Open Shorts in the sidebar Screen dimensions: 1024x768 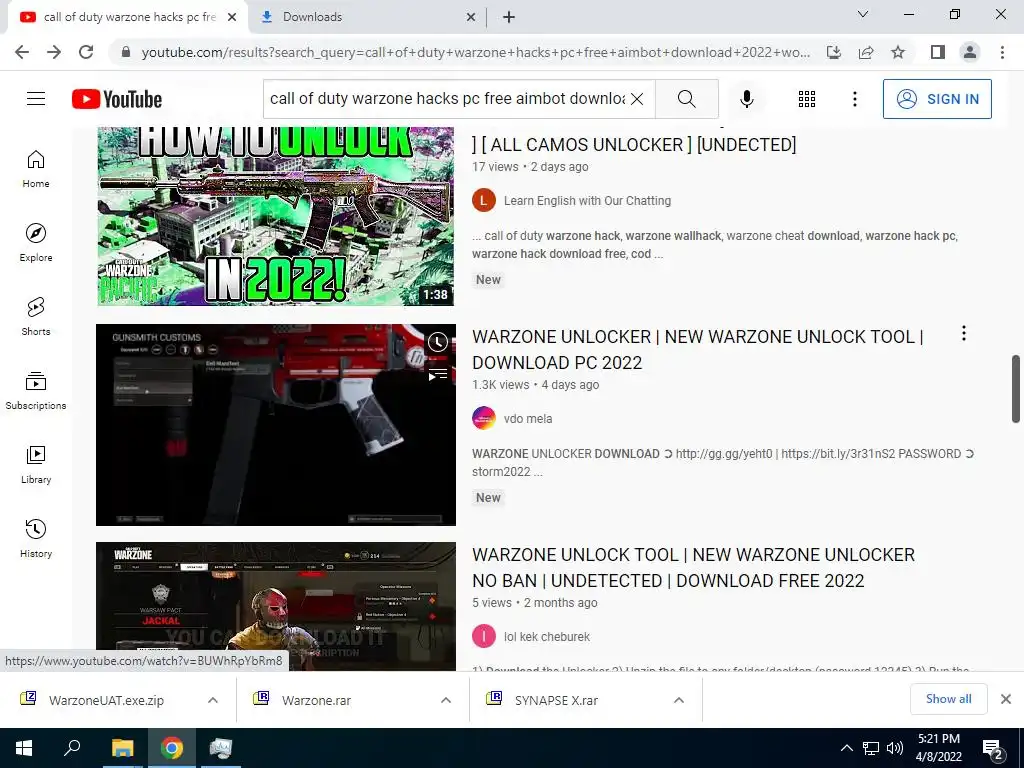coord(36,316)
